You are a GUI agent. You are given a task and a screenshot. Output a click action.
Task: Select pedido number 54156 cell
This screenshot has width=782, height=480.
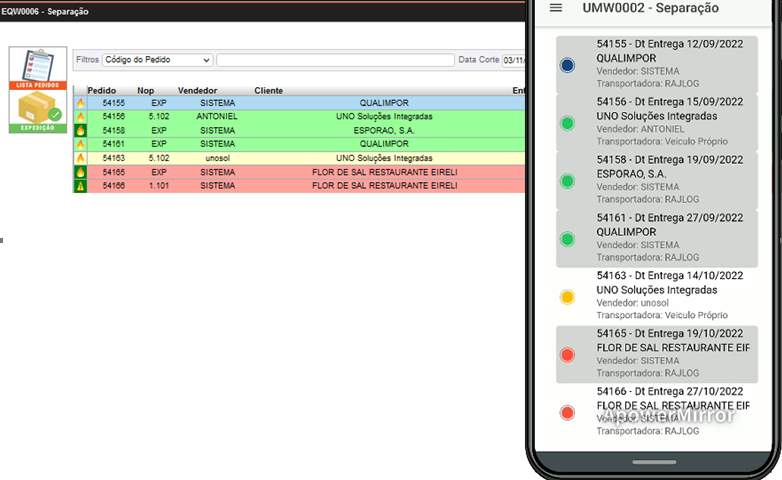[114, 116]
